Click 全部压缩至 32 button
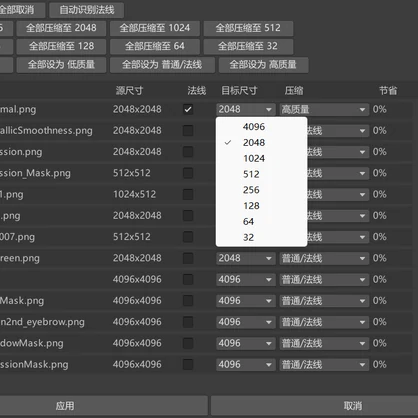 point(248,46)
